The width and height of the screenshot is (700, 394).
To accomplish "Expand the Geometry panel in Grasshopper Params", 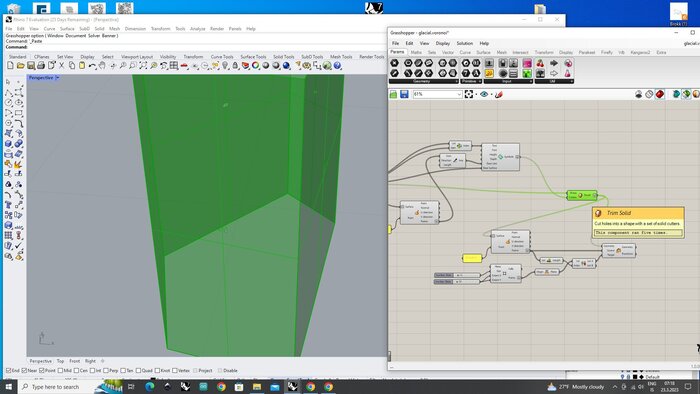I will (457, 81).
